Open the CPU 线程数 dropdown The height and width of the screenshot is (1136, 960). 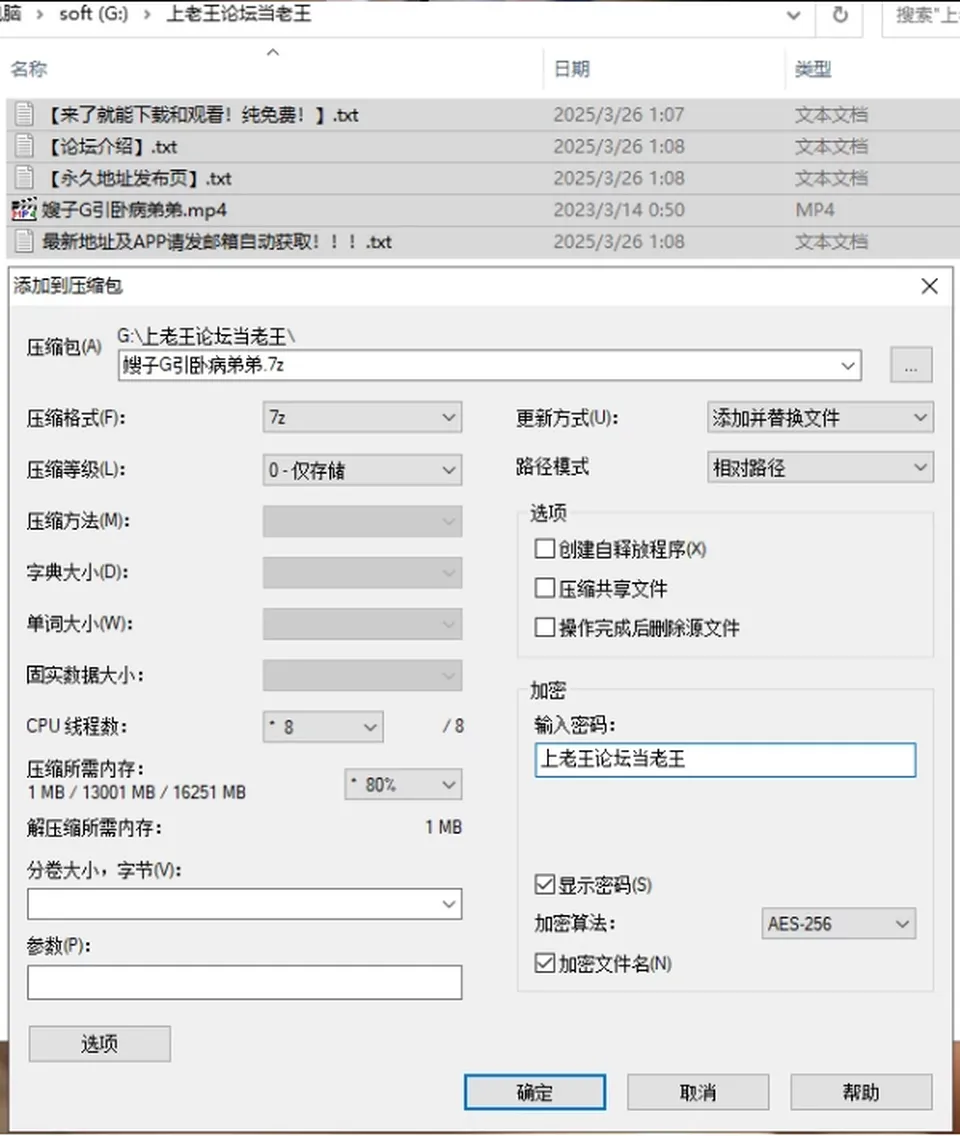pyautogui.click(x=323, y=727)
